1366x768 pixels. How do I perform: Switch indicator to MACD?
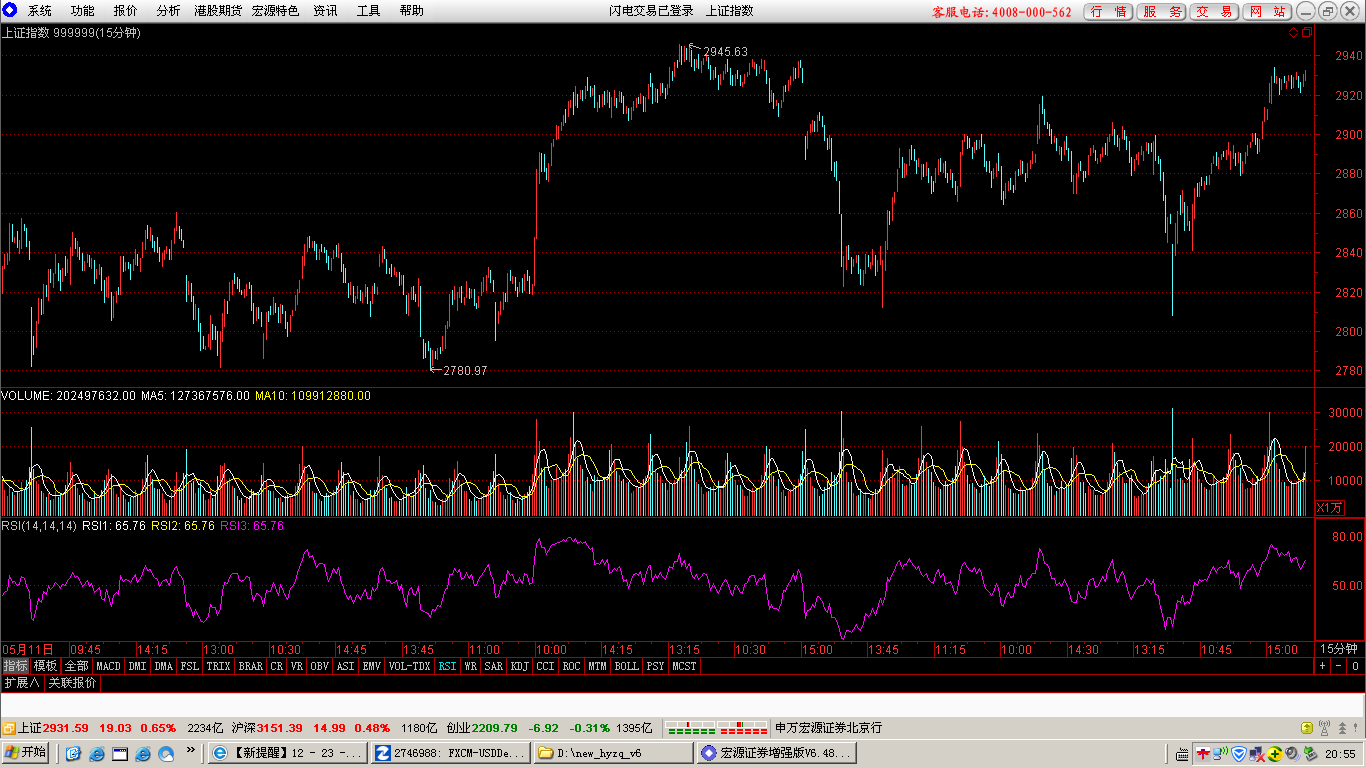pos(108,665)
